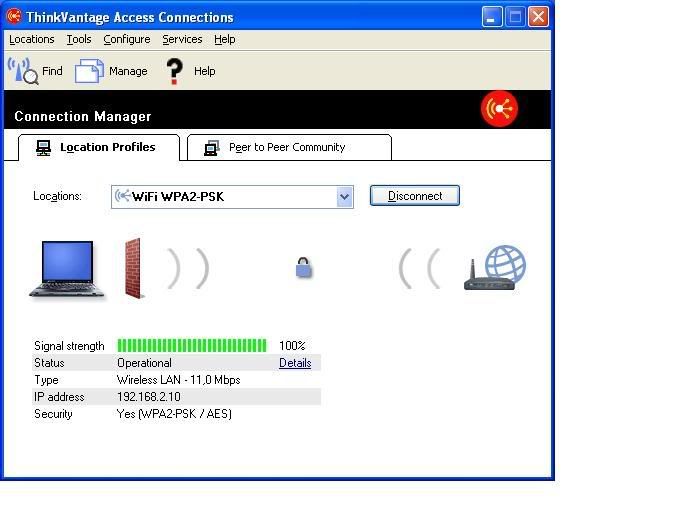700x525 pixels.
Task: Click the Wireless LAN - 11,0 Mbps text
Action: 179,380
